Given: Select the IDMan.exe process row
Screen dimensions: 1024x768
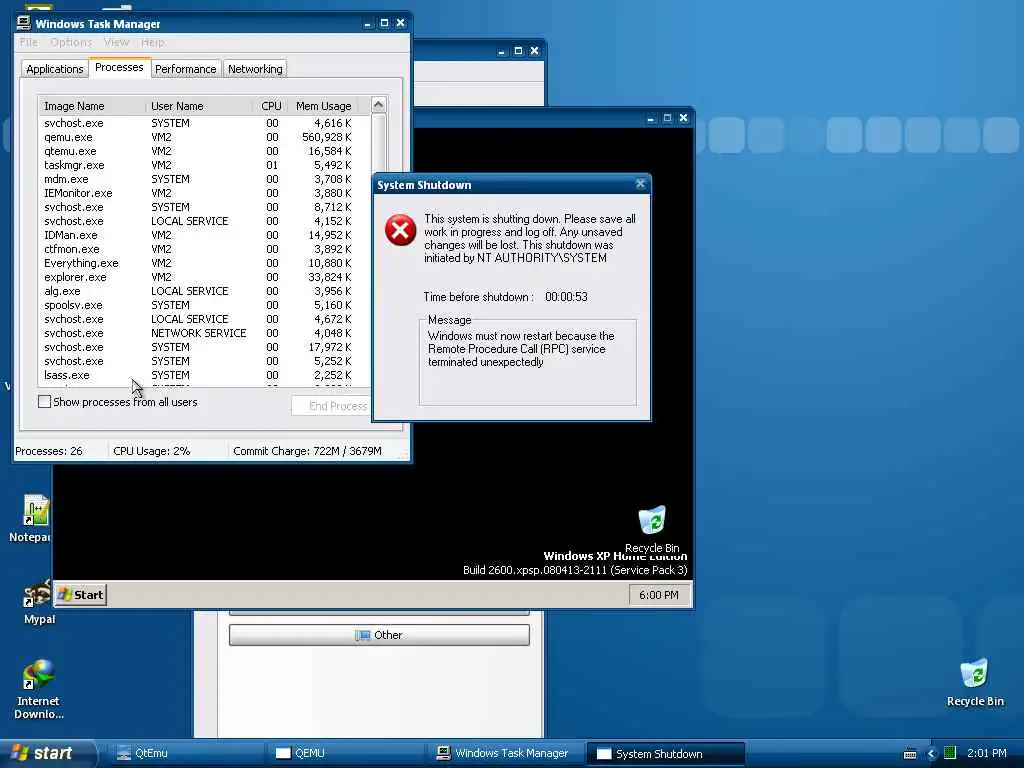Looking at the screenshot, I should (204, 235).
